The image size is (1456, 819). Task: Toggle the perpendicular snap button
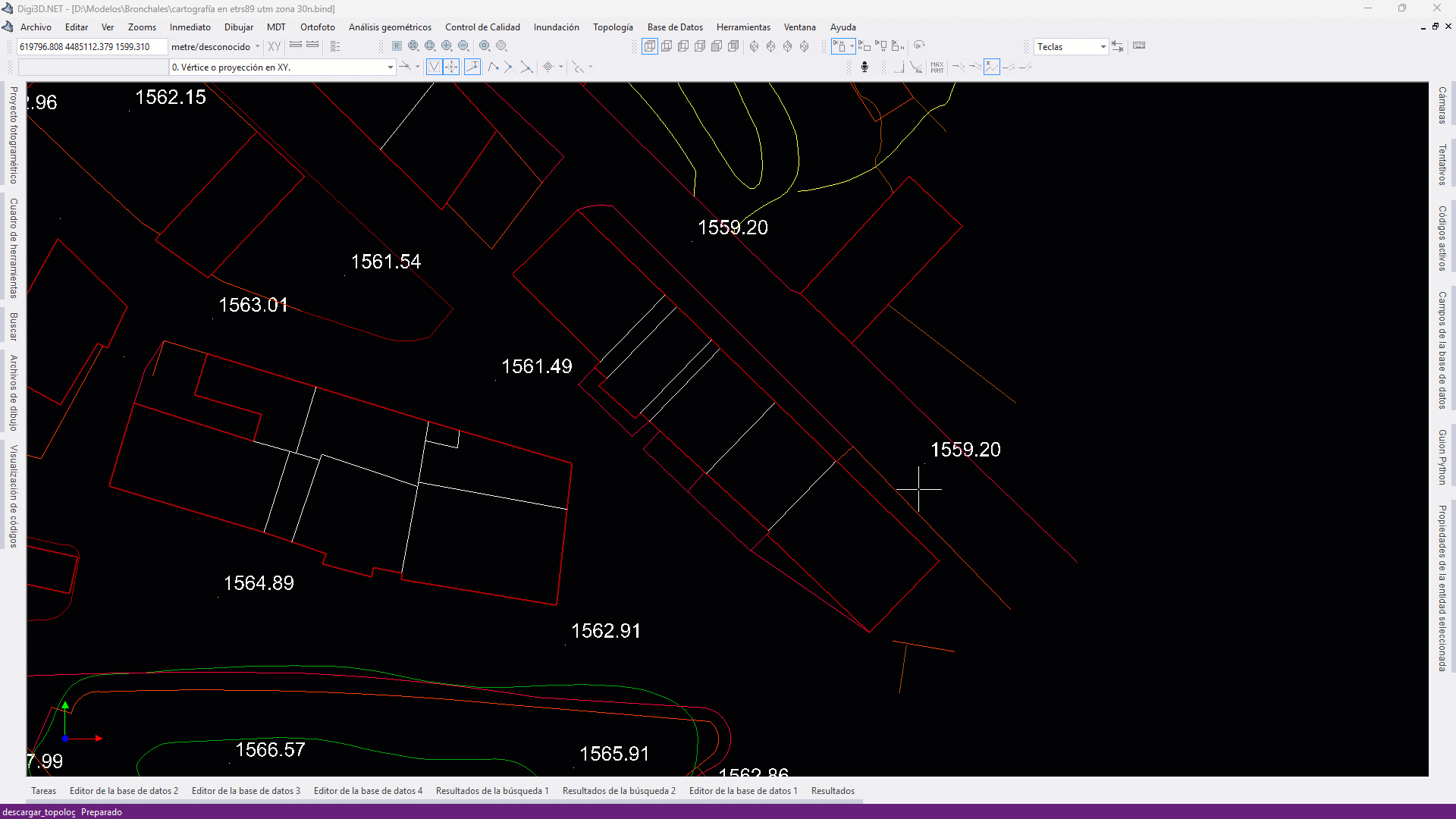(472, 67)
